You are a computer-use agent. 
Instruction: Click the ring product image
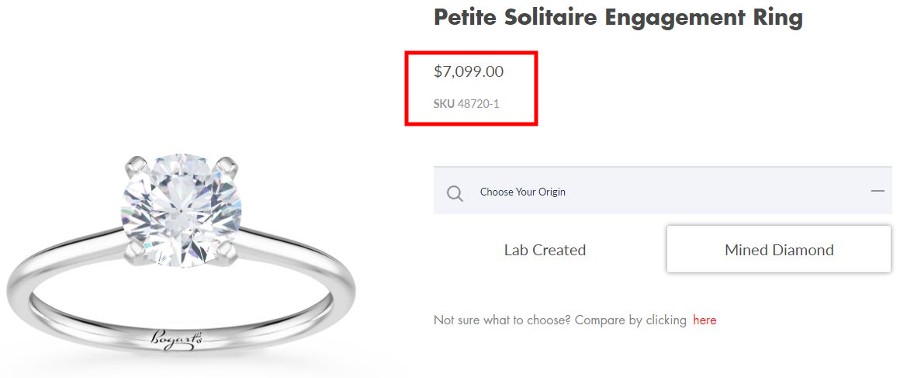181,252
